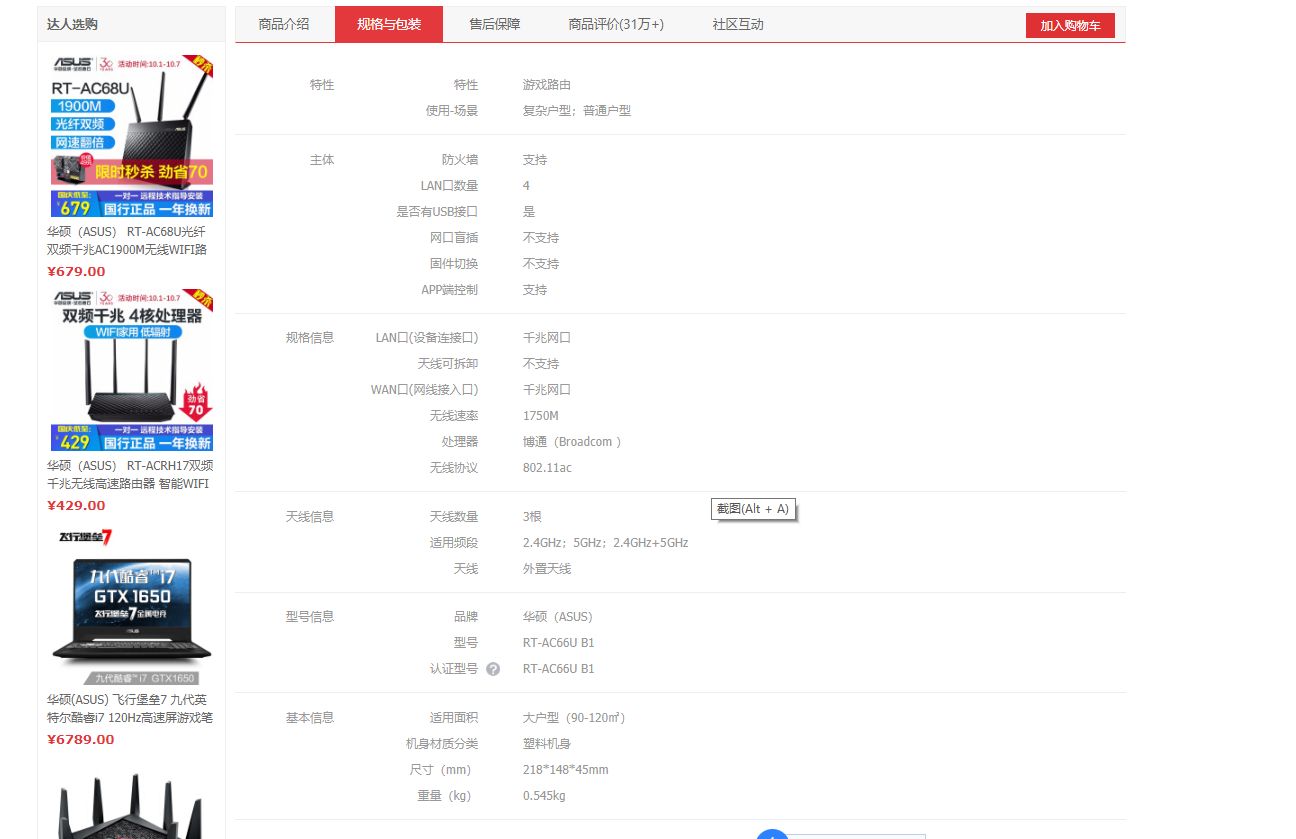Click the 天线可拆卸 spec label
This screenshot has width=1296, height=839.
[448, 364]
